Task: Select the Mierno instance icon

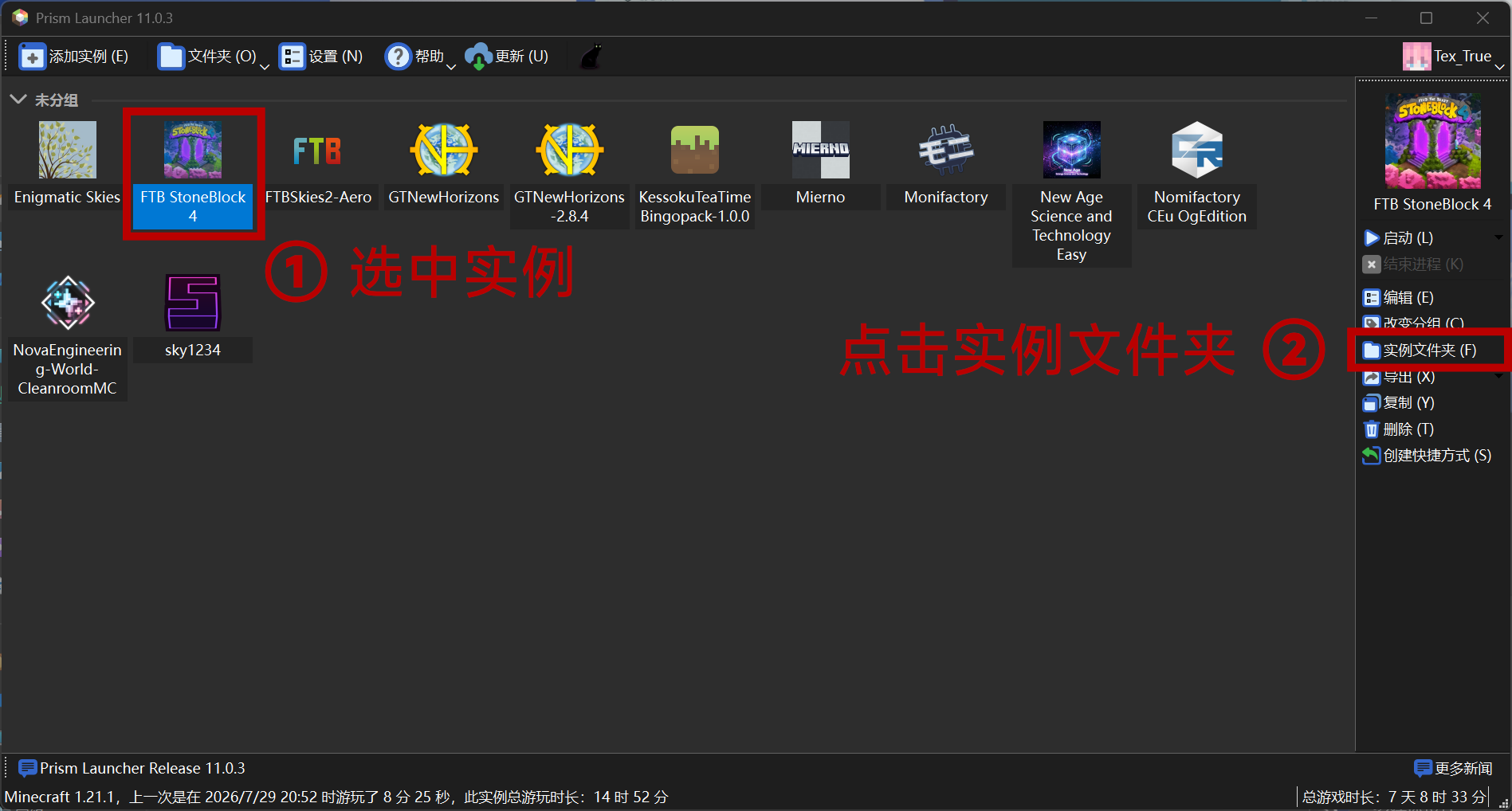Action: (x=820, y=150)
